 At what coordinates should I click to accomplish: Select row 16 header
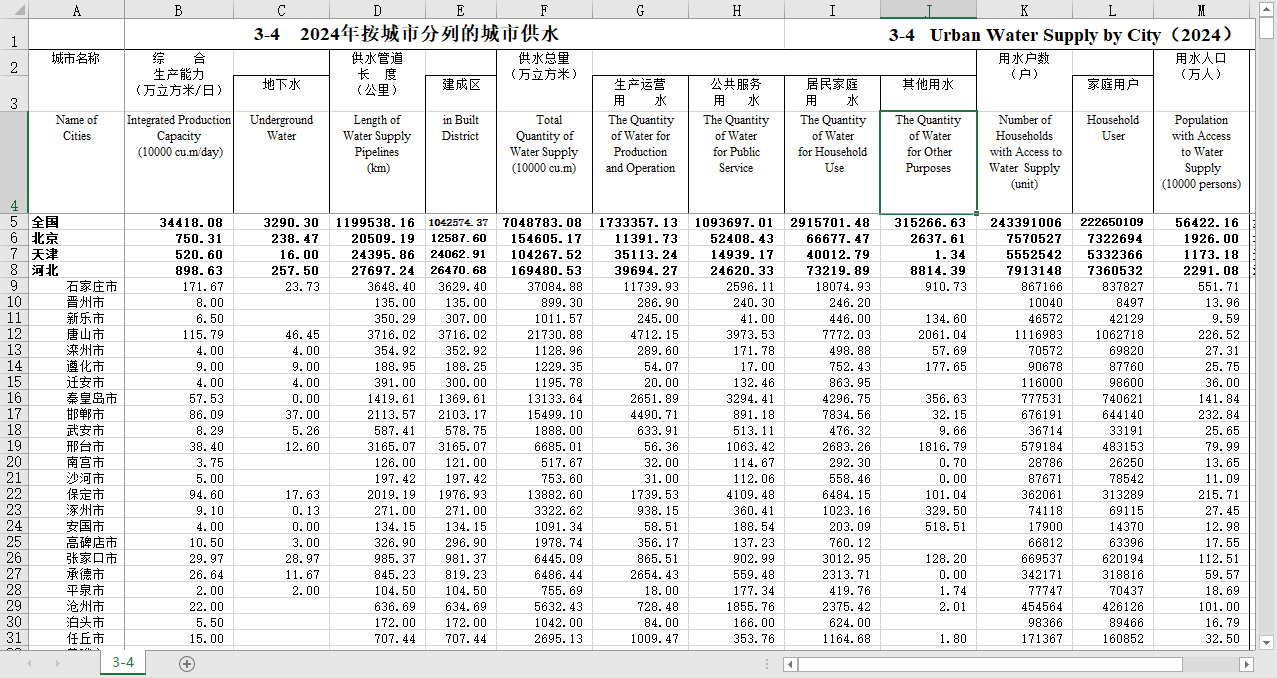(x=14, y=398)
